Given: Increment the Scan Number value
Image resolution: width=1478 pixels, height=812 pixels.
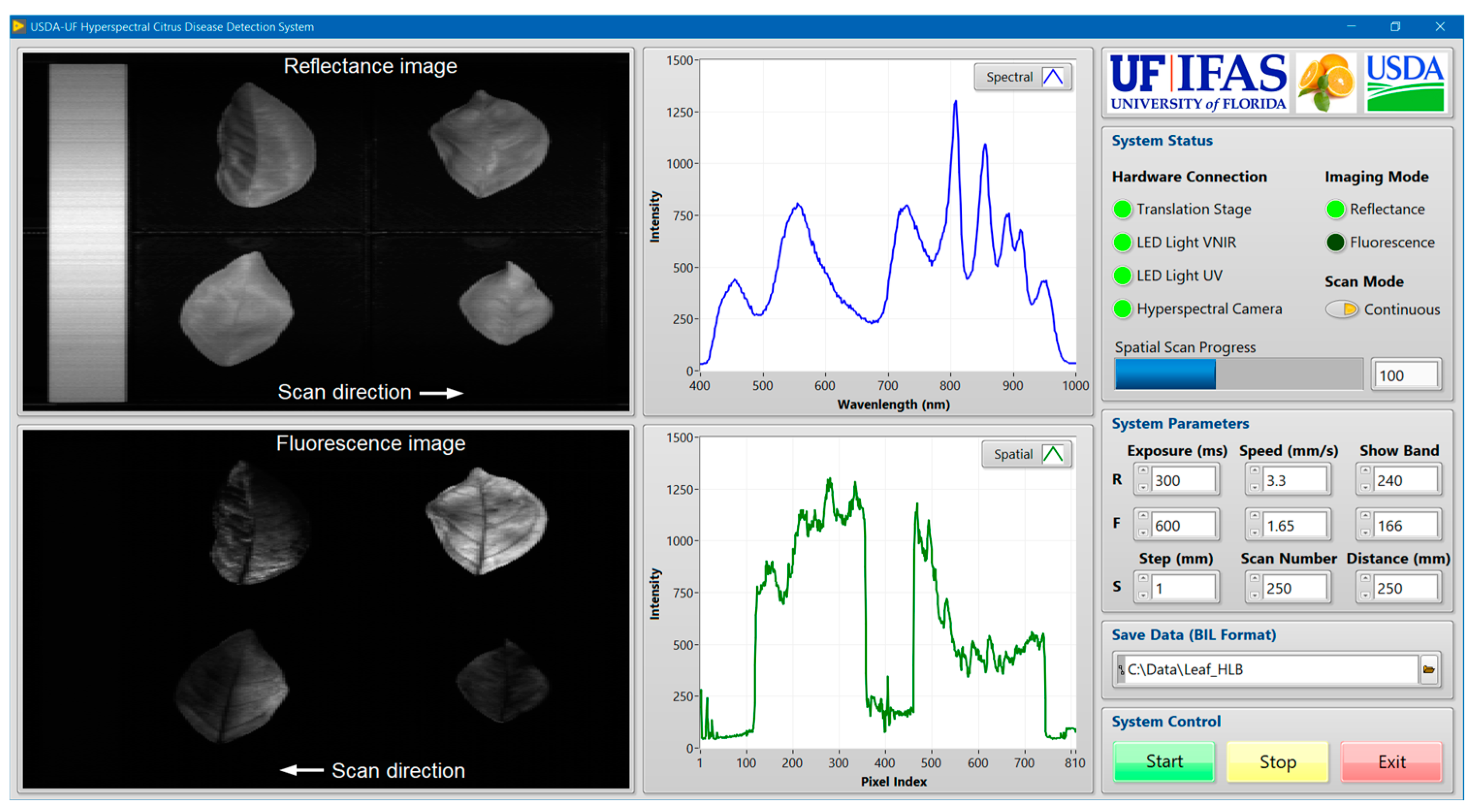Looking at the screenshot, I should (1254, 579).
